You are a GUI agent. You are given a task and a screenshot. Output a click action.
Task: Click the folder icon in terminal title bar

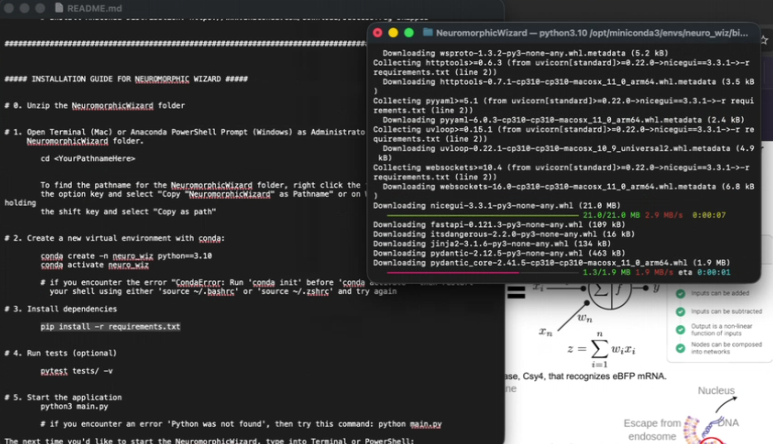[x=427, y=33]
